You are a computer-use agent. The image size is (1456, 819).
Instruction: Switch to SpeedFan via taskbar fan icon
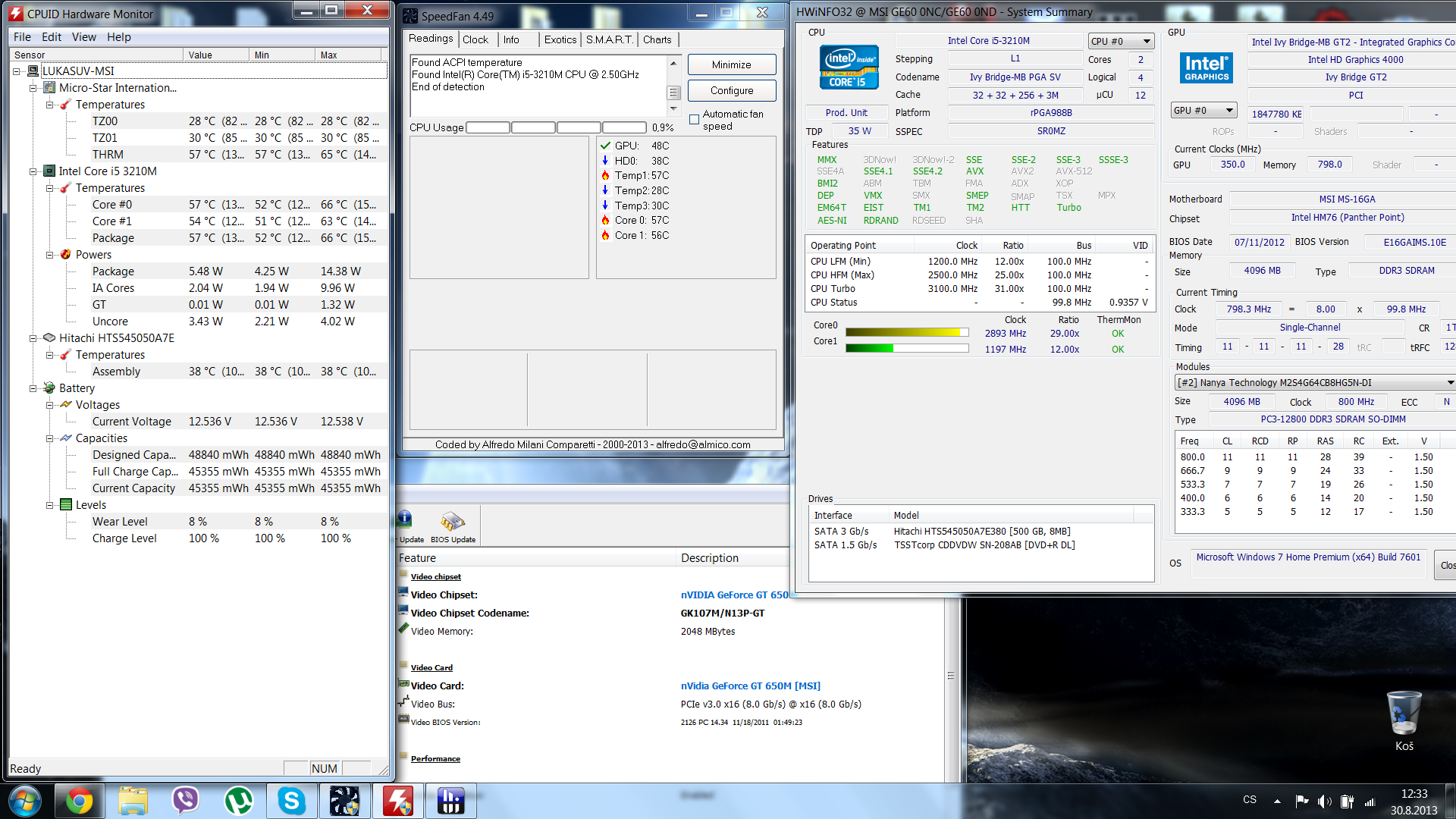(345, 801)
